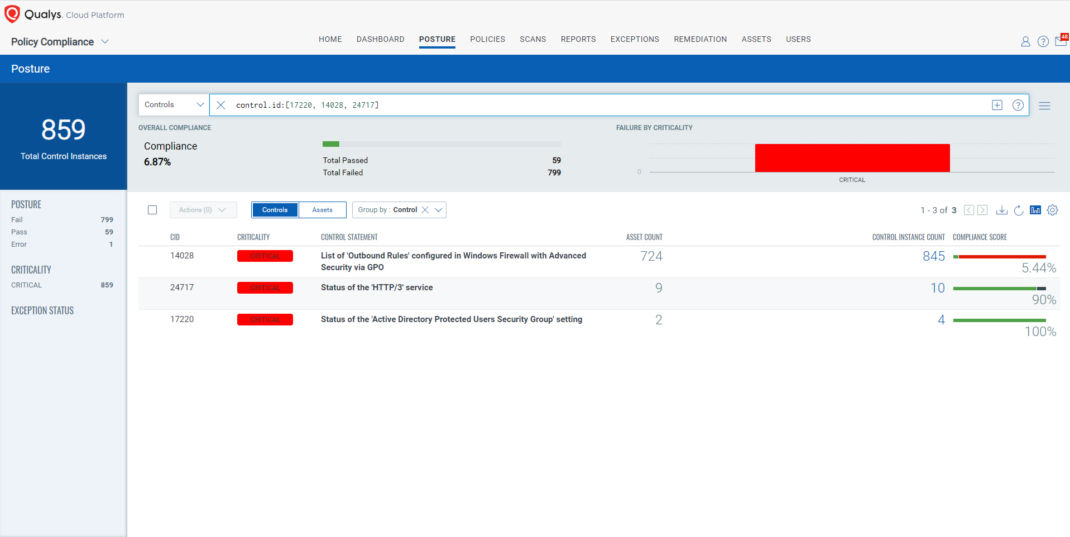Open table settings gear icon

pyautogui.click(x=1052, y=210)
